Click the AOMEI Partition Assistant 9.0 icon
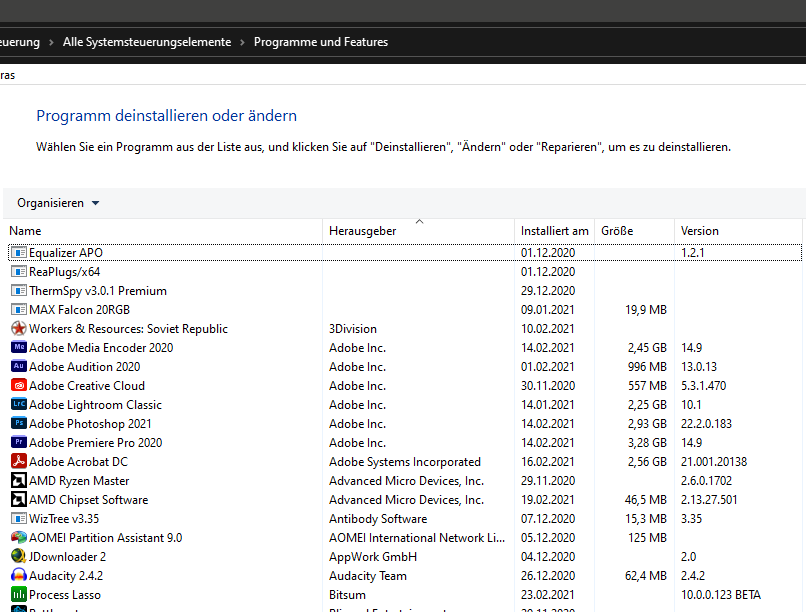This screenshot has width=806, height=612. 19,537
